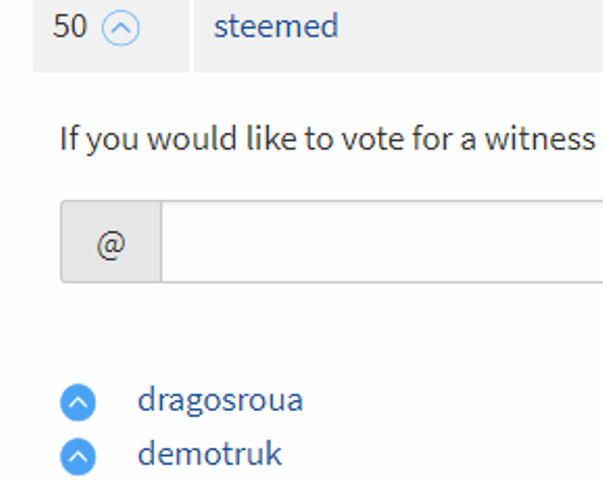Open the demotruk account link

coord(210,455)
